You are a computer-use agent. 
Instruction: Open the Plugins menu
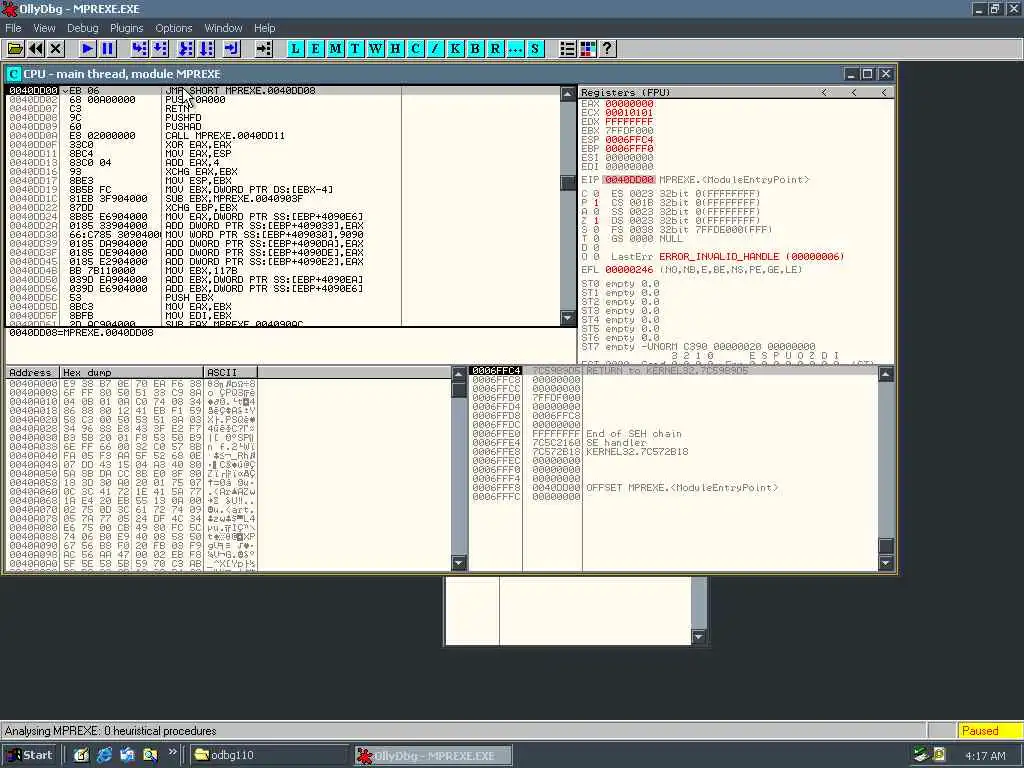[x=126, y=28]
